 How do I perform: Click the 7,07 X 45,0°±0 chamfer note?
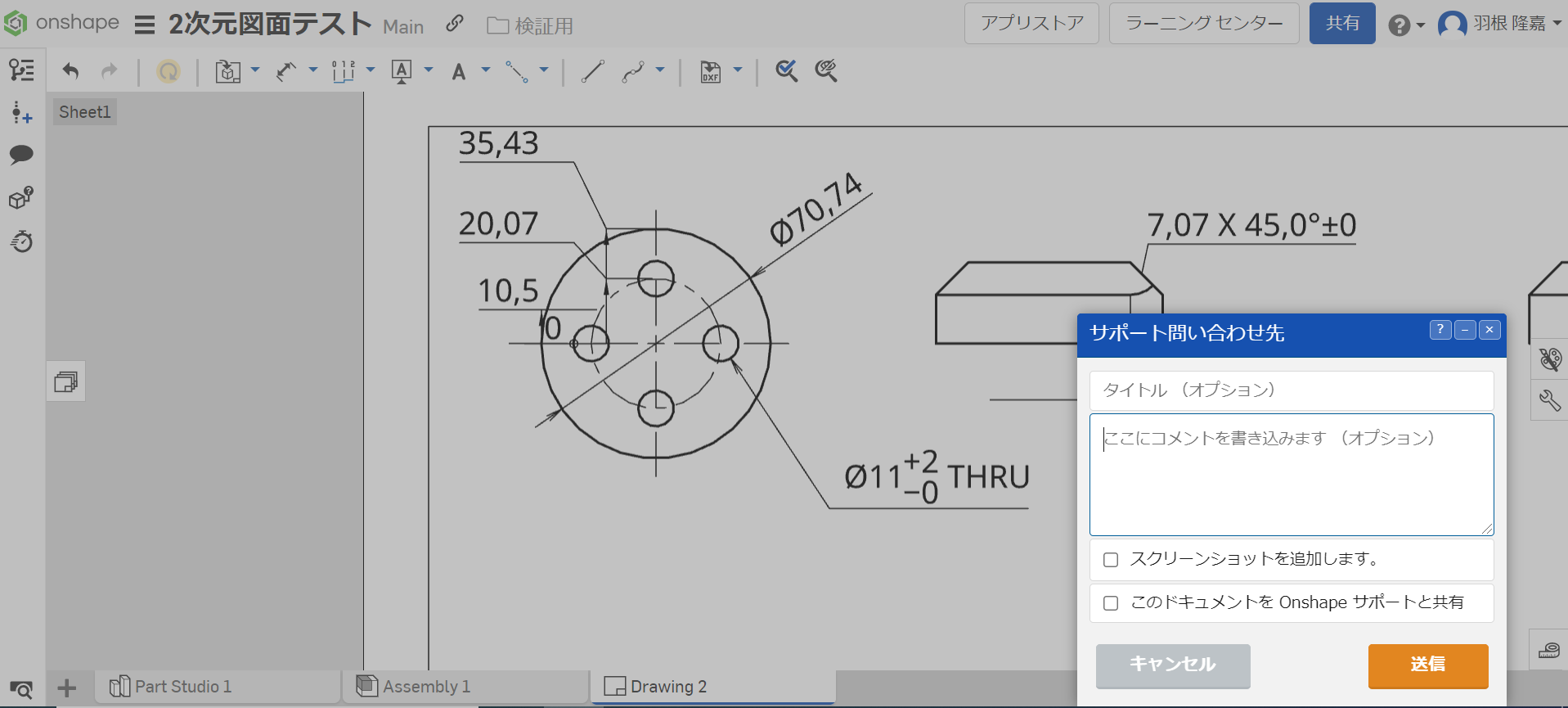point(1251,225)
